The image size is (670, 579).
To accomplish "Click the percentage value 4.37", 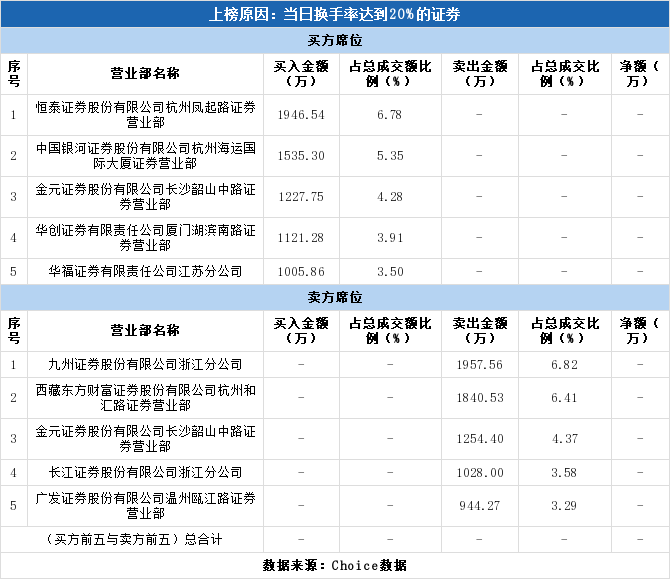I will (564, 438).
